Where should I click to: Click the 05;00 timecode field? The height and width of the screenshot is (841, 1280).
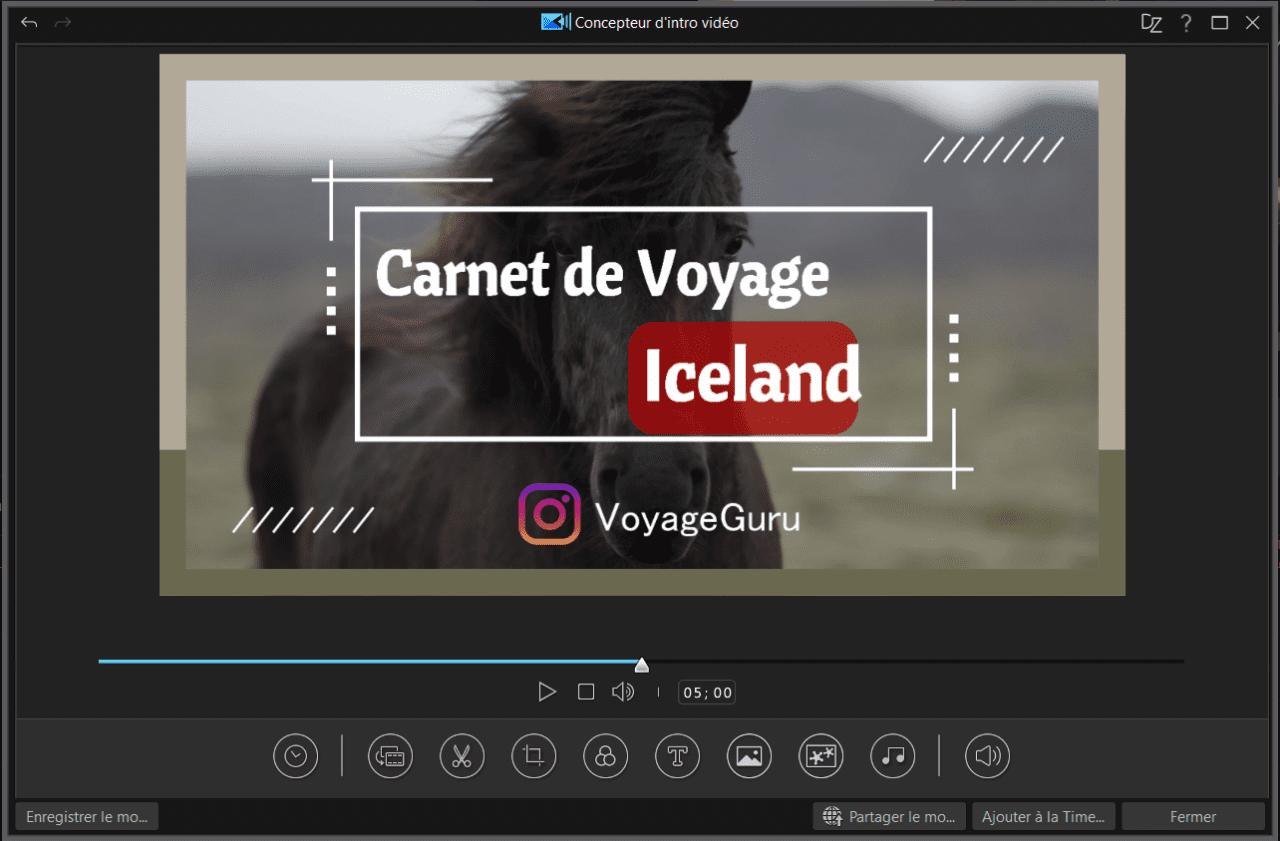(x=707, y=692)
